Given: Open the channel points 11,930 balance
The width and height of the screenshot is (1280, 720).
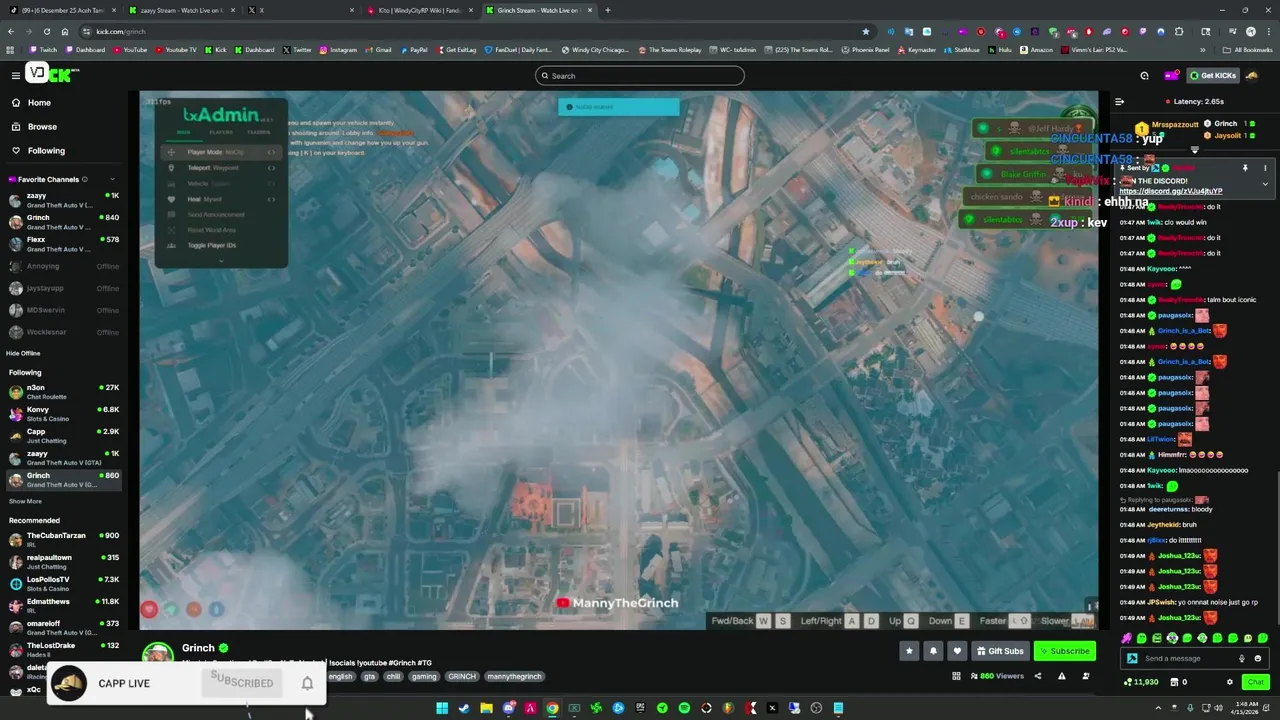Looking at the screenshot, I should click(1141, 682).
